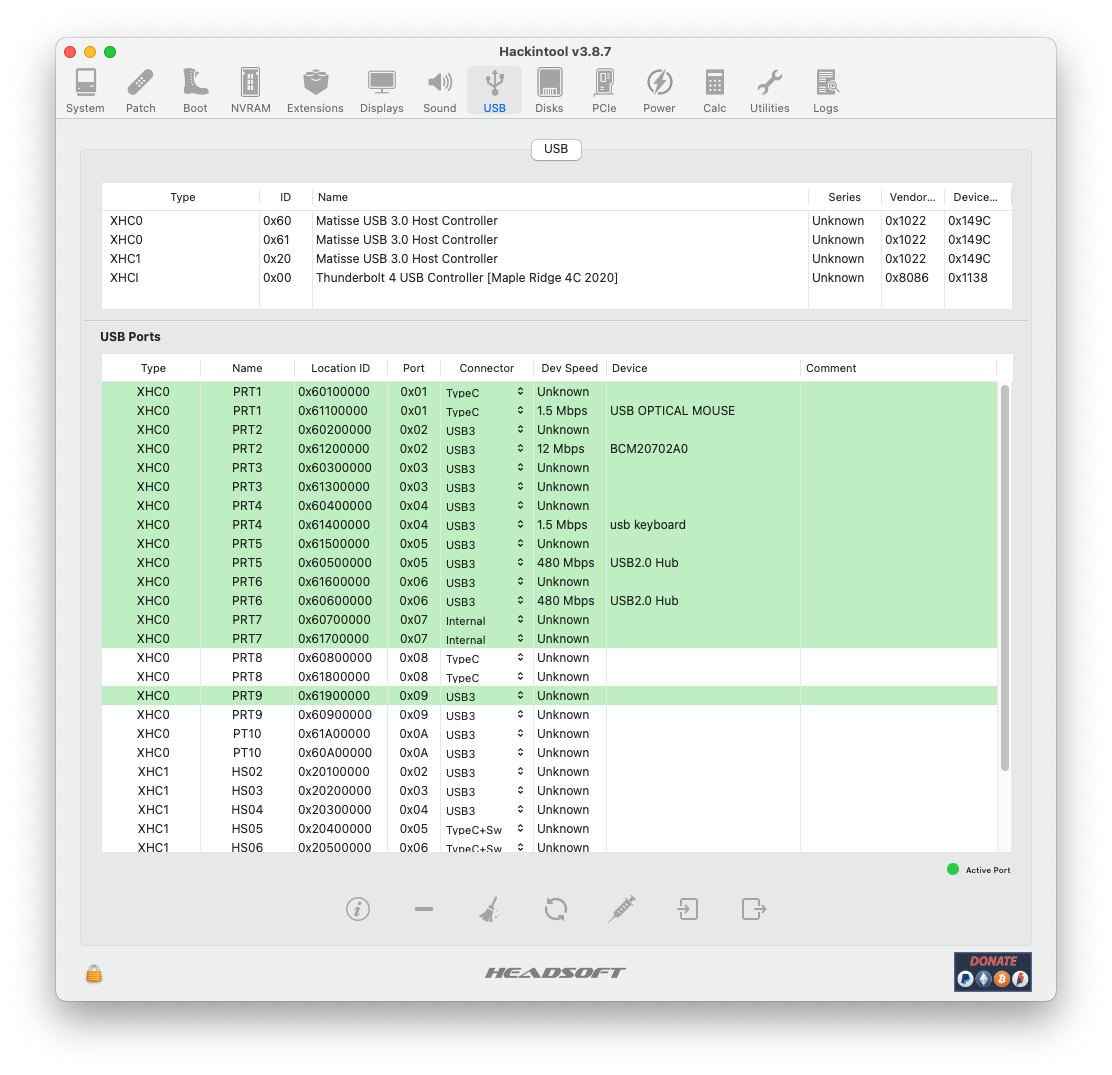Open the NVRAM toolbar section
The height and width of the screenshot is (1075, 1112).
click(x=250, y=91)
